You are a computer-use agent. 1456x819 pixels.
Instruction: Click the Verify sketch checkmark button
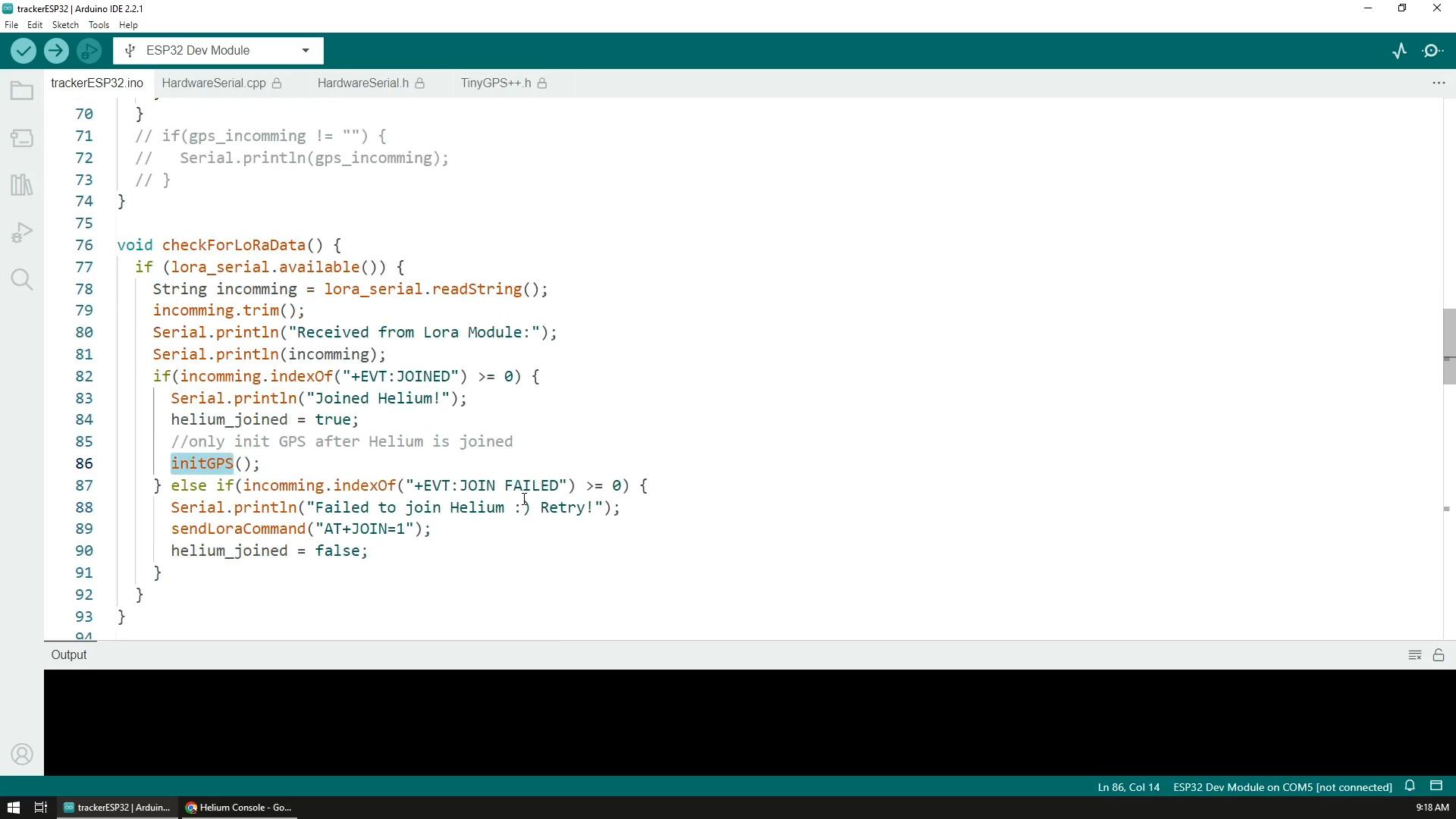pos(24,51)
